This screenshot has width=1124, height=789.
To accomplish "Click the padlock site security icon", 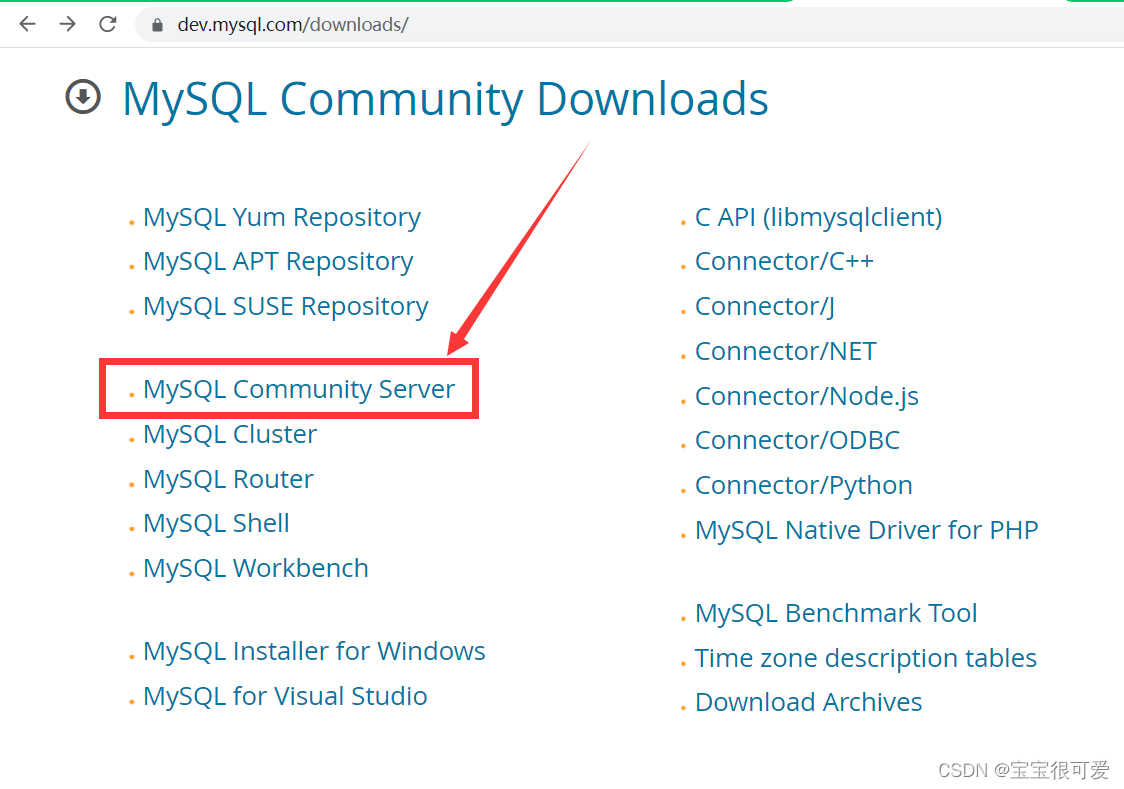I will tap(157, 25).
